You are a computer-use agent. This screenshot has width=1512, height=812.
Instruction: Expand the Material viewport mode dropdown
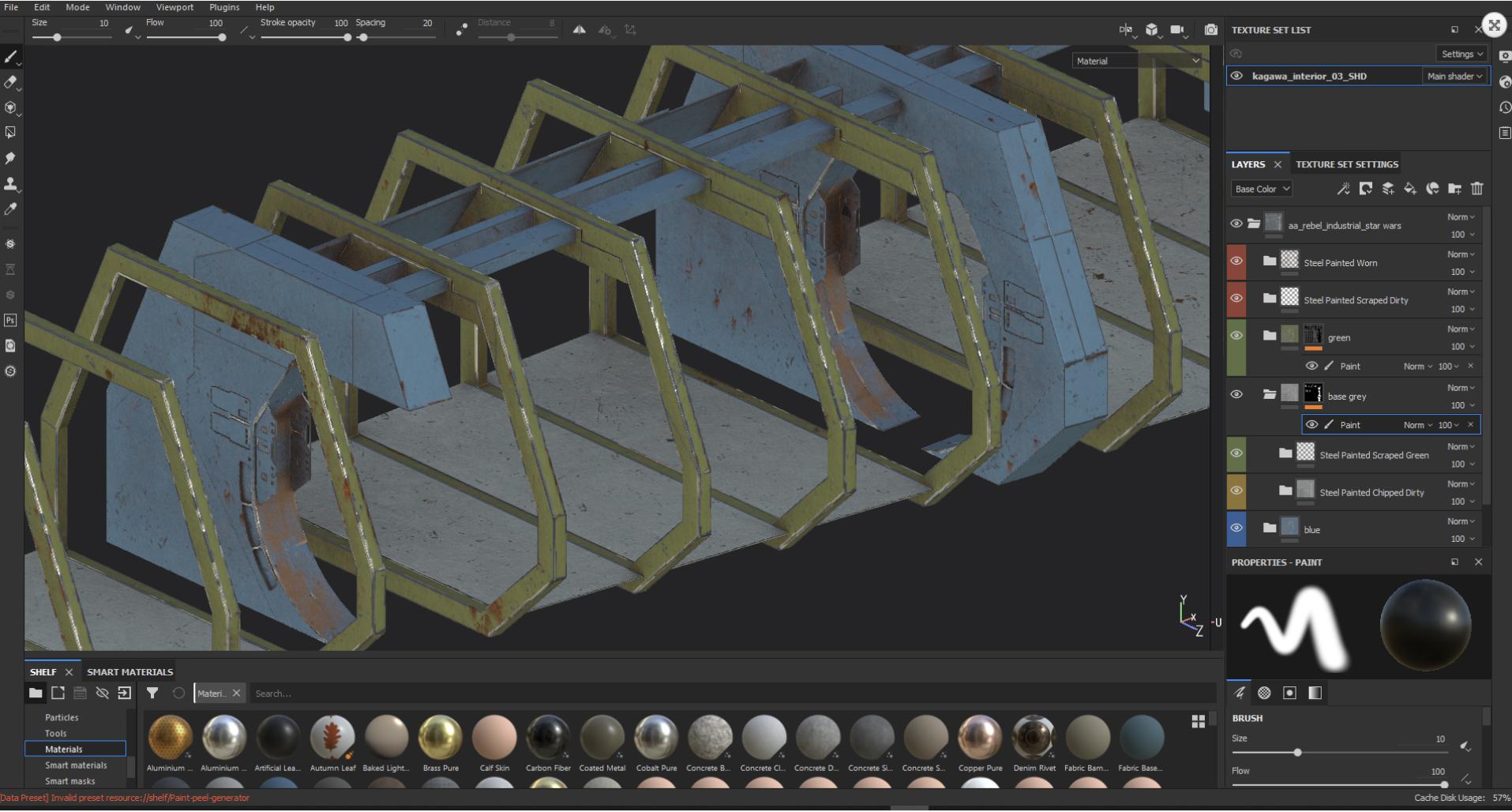pyautogui.click(x=1137, y=61)
